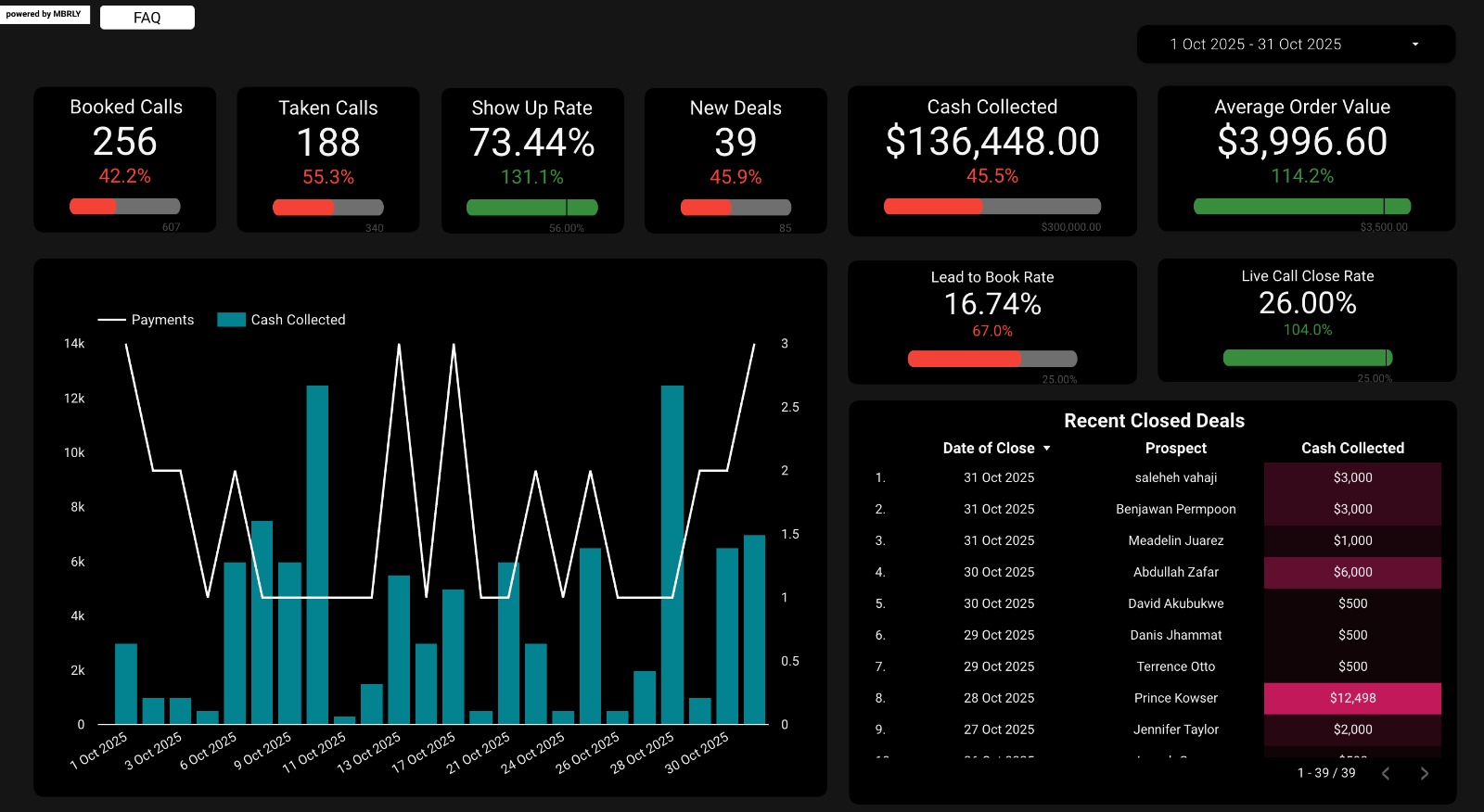Click the 1 - 39 / 39 pagination label
Viewport: 1484px width, 812px height.
(x=1326, y=773)
